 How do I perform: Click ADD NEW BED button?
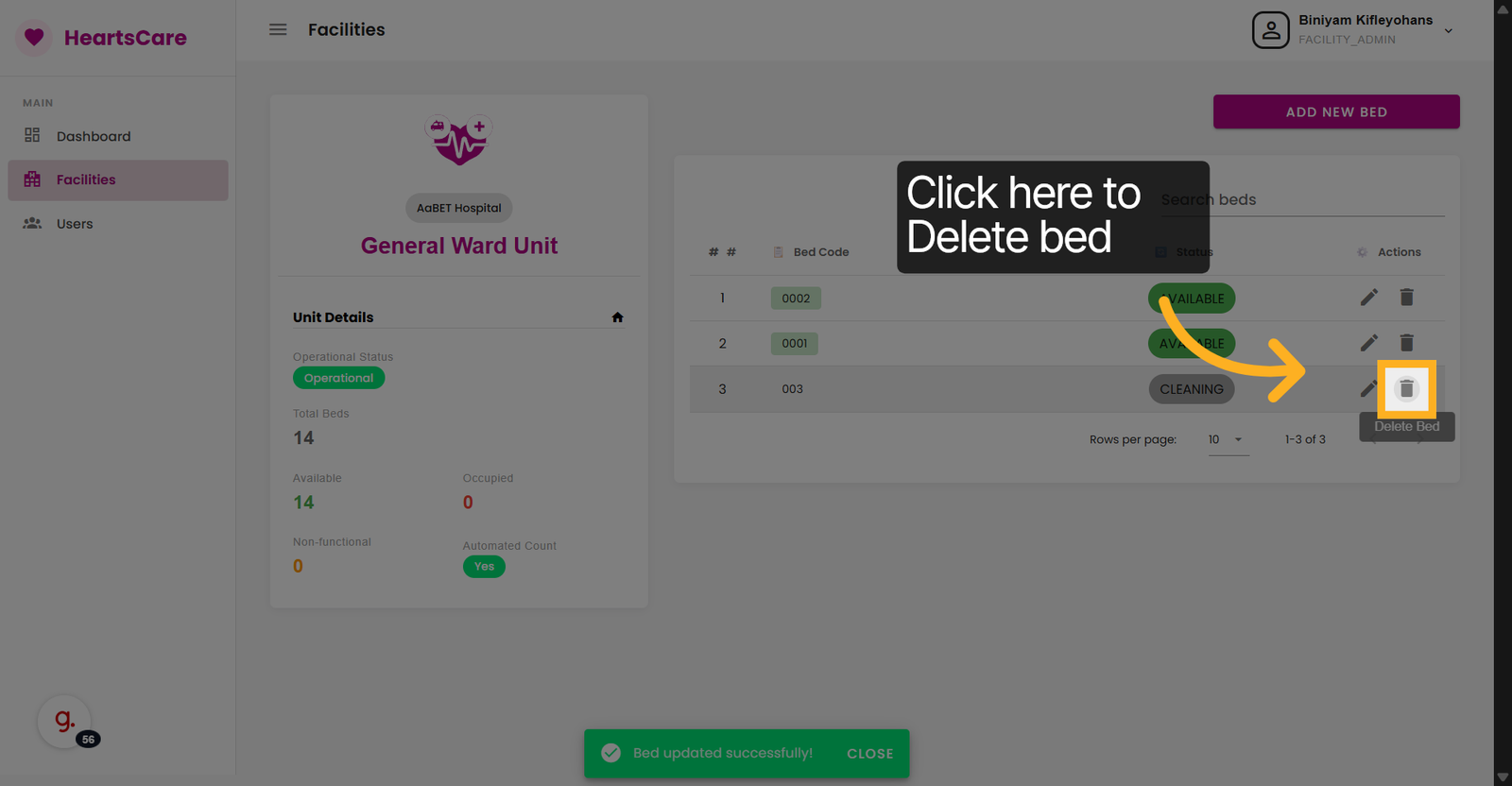(1336, 111)
